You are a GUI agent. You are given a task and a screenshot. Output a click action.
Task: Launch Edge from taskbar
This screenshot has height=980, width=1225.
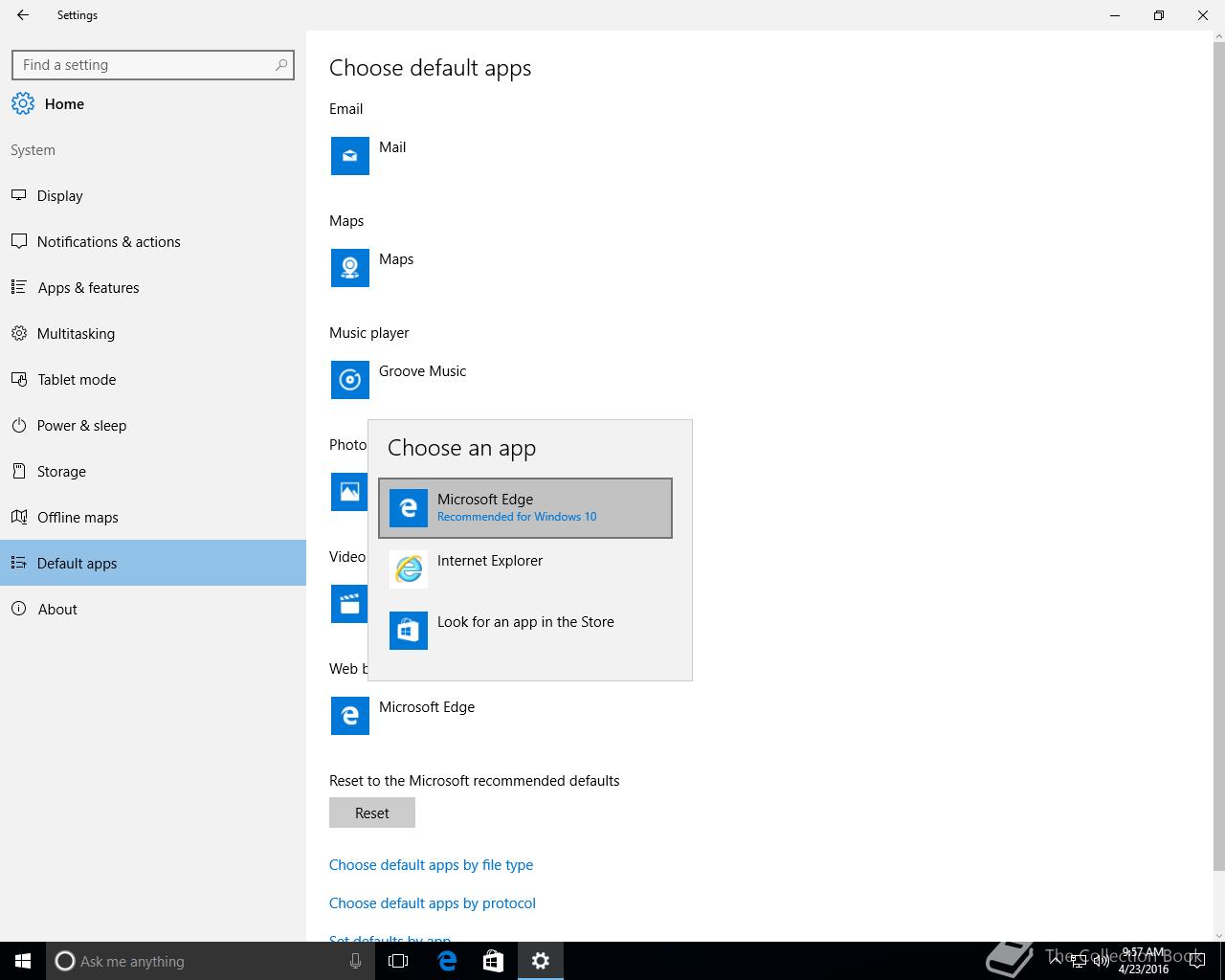(x=446, y=961)
